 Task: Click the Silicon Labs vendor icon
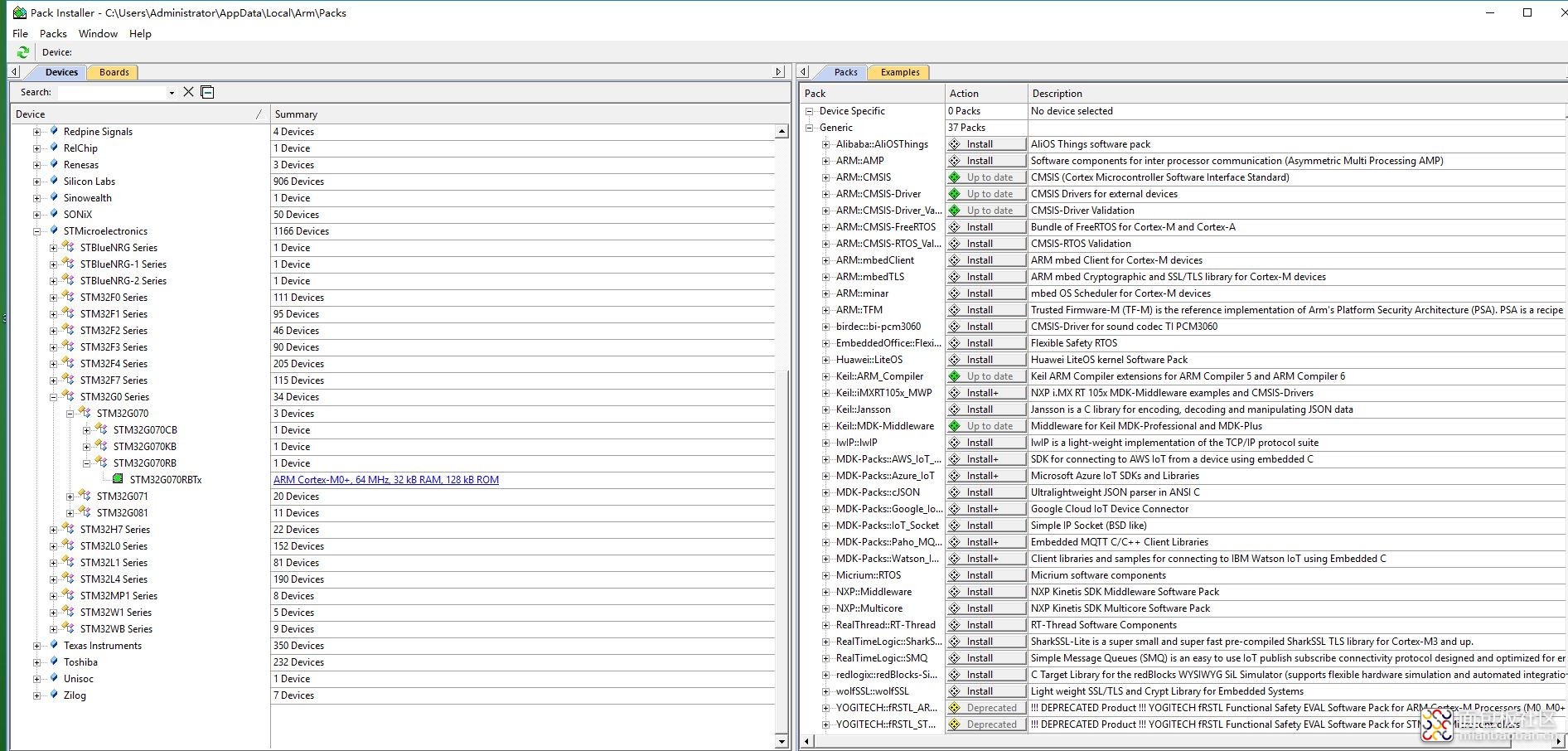tap(54, 181)
